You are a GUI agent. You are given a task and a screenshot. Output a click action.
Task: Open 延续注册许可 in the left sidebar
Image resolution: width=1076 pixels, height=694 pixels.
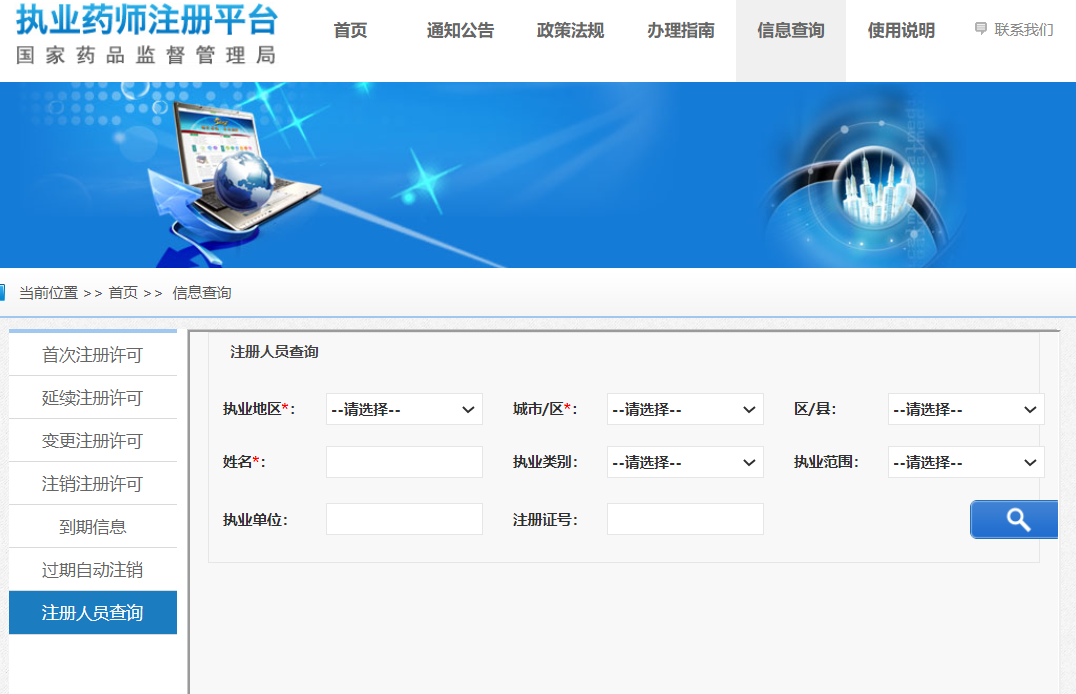tap(92, 398)
